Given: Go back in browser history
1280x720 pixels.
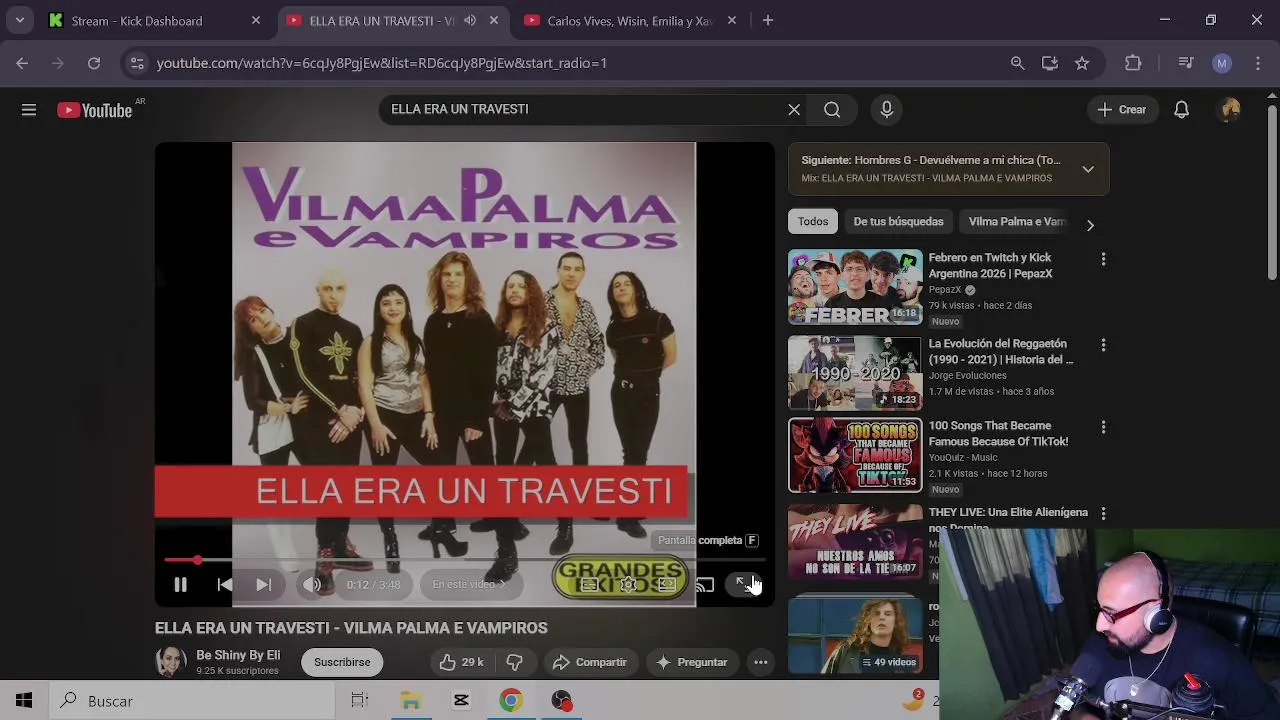Looking at the screenshot, I should pyautogui.click(x=22, y=63).
